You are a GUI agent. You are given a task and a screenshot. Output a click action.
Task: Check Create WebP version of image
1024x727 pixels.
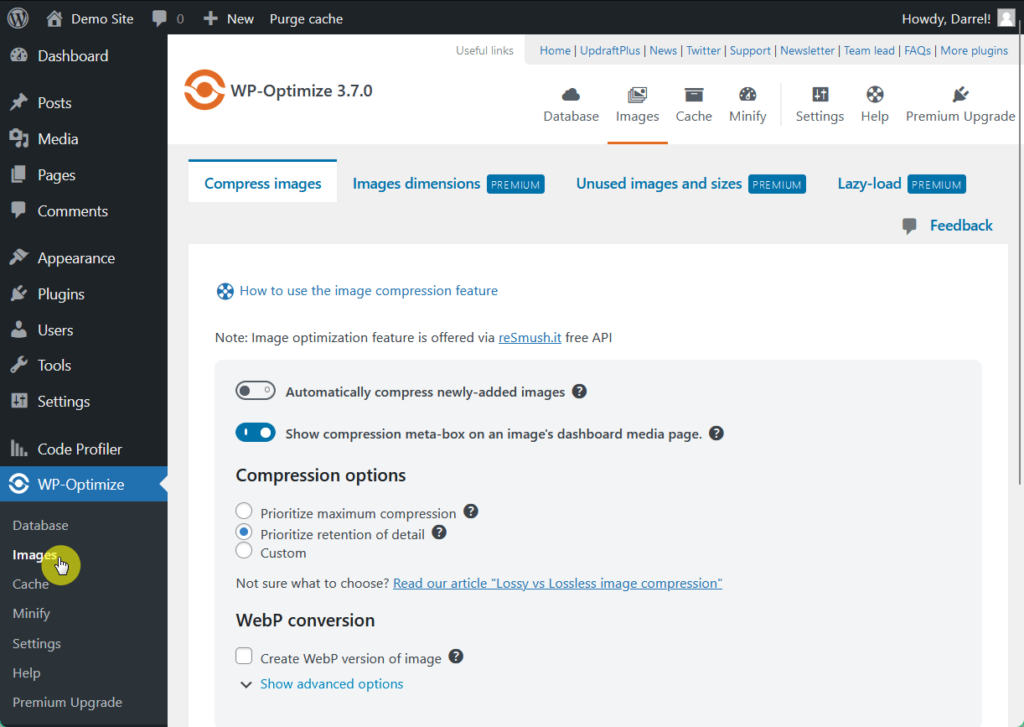point(244,656)
